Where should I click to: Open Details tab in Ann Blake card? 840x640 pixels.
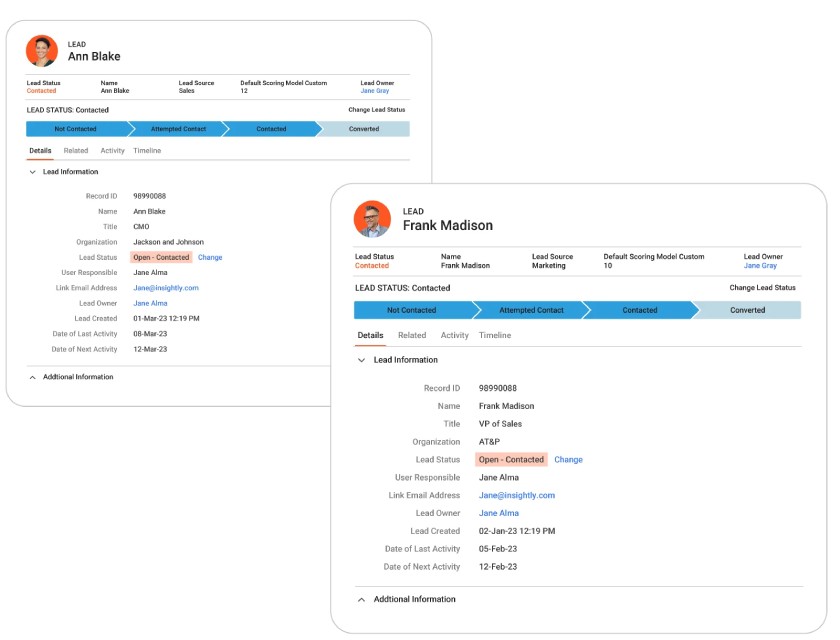pyautogui.click(x=40, y=150)
